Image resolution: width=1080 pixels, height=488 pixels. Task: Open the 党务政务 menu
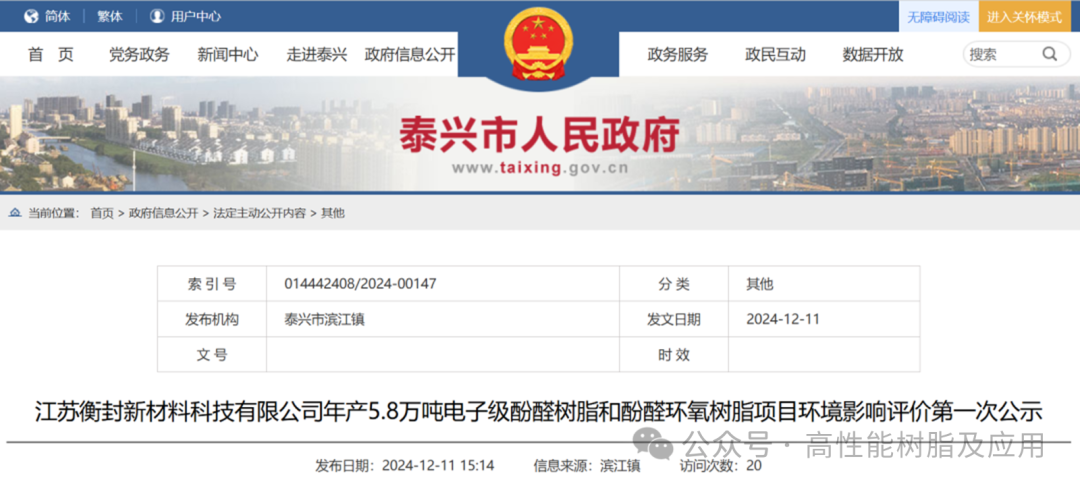coord(138,55)
